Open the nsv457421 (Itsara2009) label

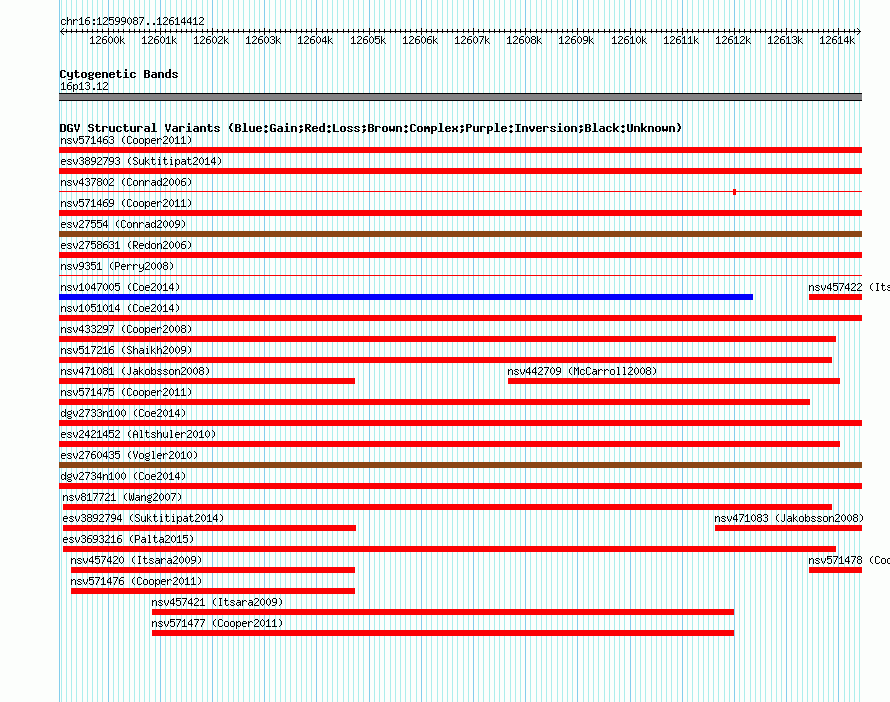click(217, 602)
